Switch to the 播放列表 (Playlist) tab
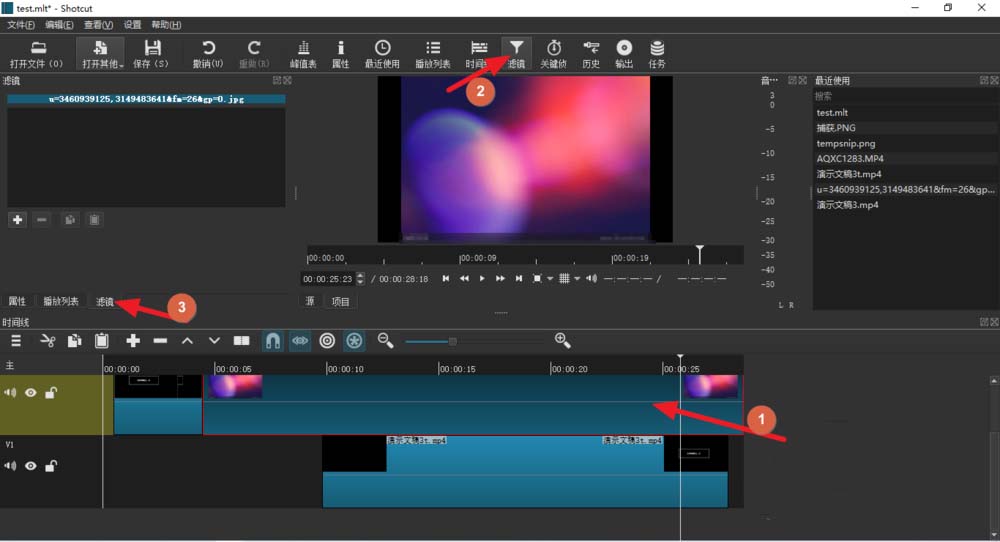The height and width of the screenshot is (542, 1000). [x=60, y=301]
